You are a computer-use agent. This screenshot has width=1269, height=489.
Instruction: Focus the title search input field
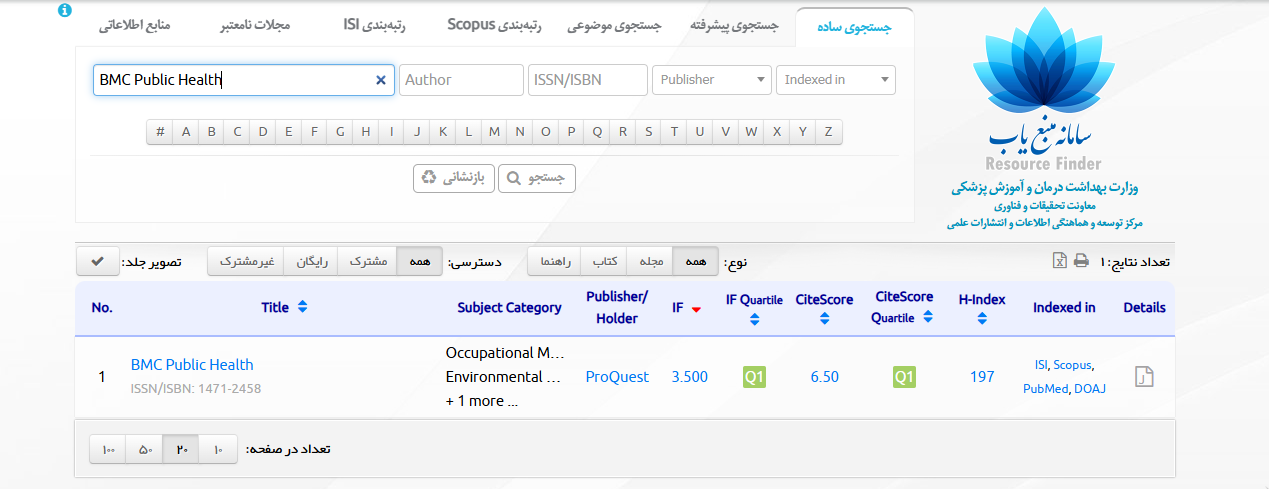coord(244,80)
